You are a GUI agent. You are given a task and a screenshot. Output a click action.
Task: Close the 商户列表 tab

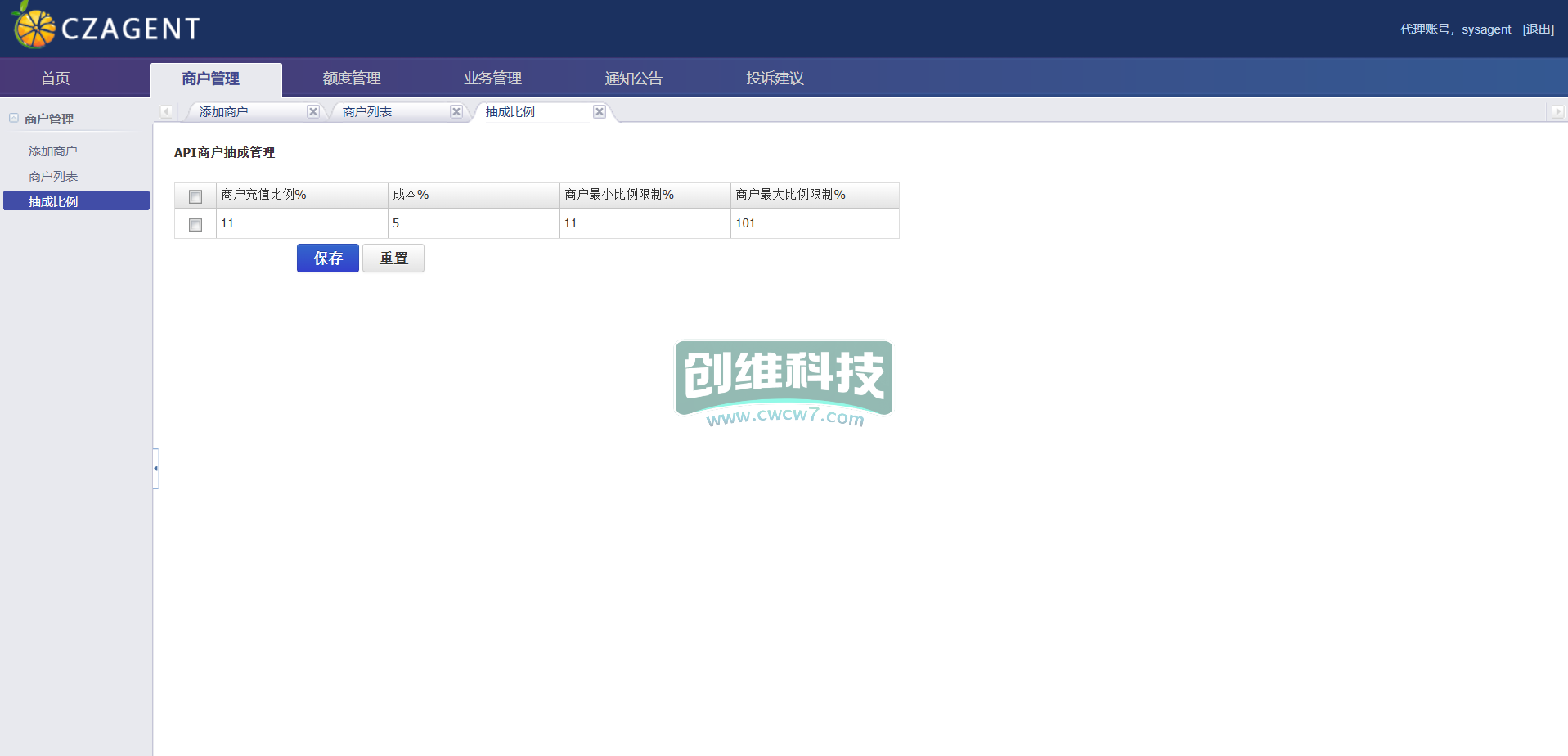456,112
